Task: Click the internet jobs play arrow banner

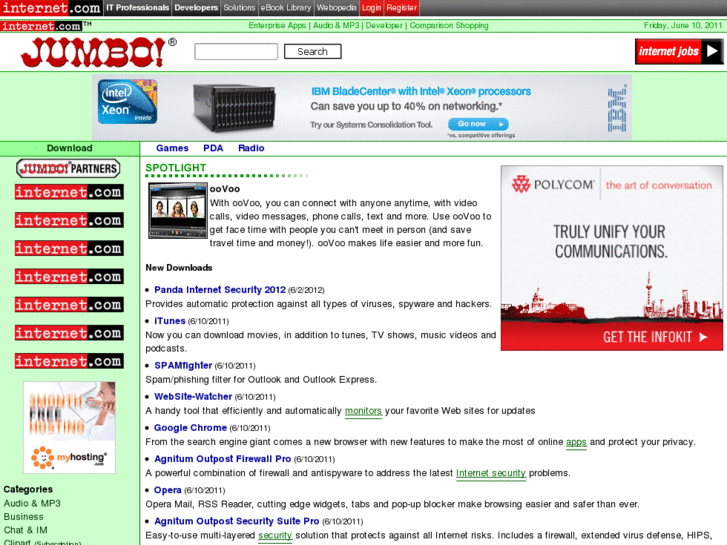Action: [x=679, y=51]
